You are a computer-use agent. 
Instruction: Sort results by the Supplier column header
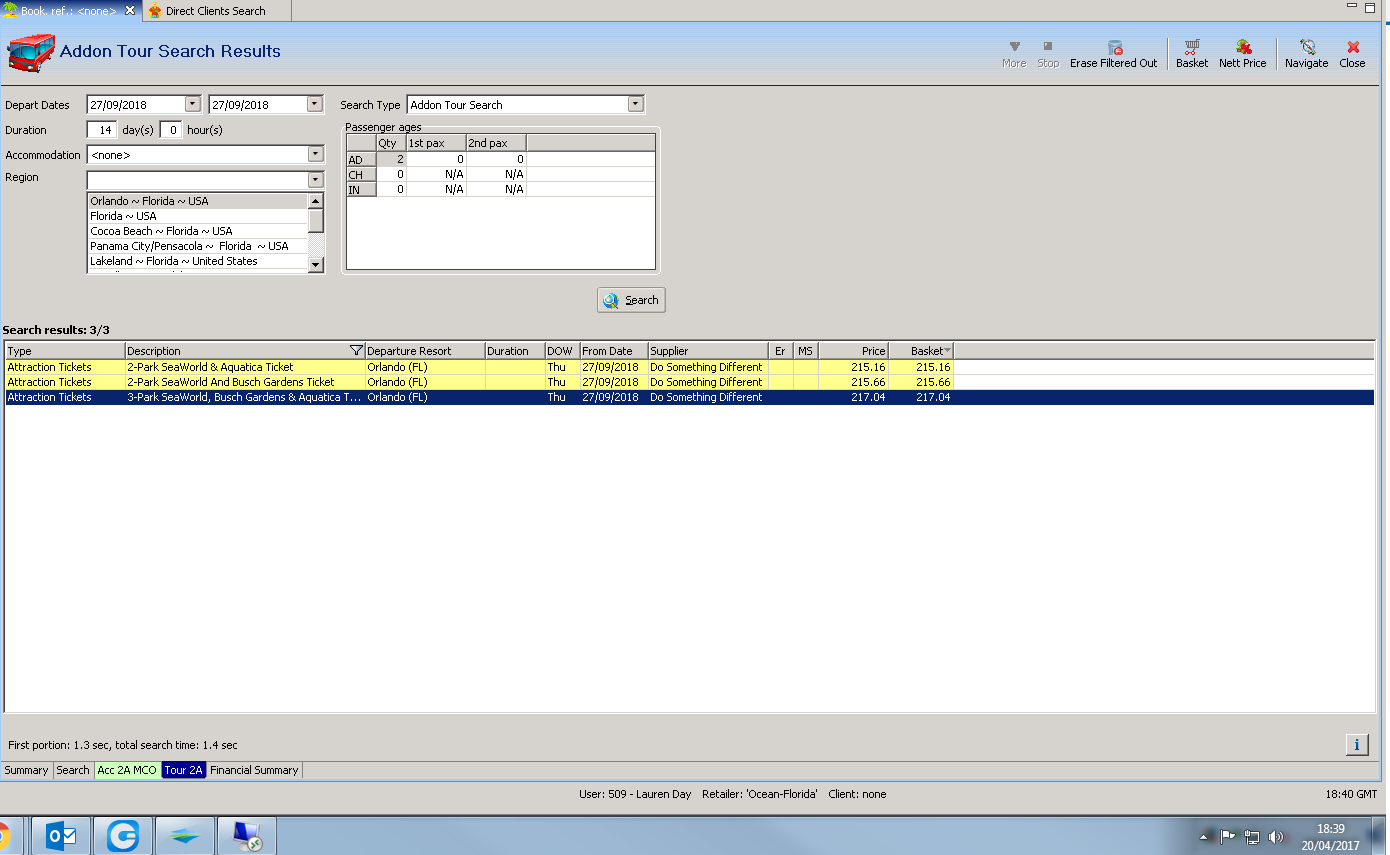708,351
